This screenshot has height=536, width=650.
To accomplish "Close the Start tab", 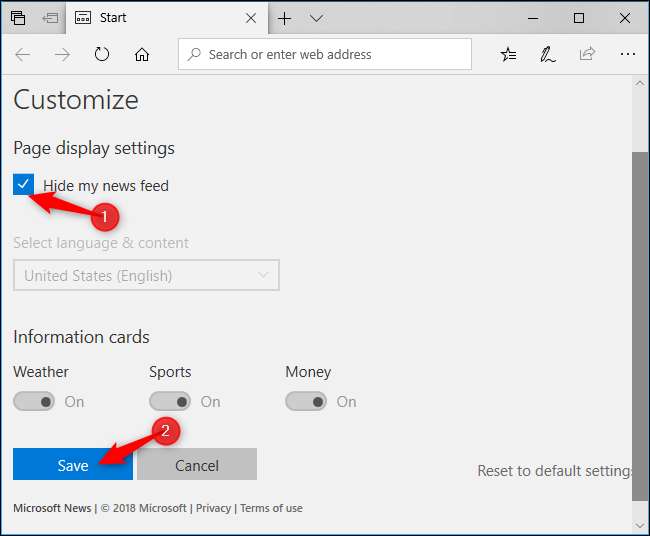I will click(251, 18).
